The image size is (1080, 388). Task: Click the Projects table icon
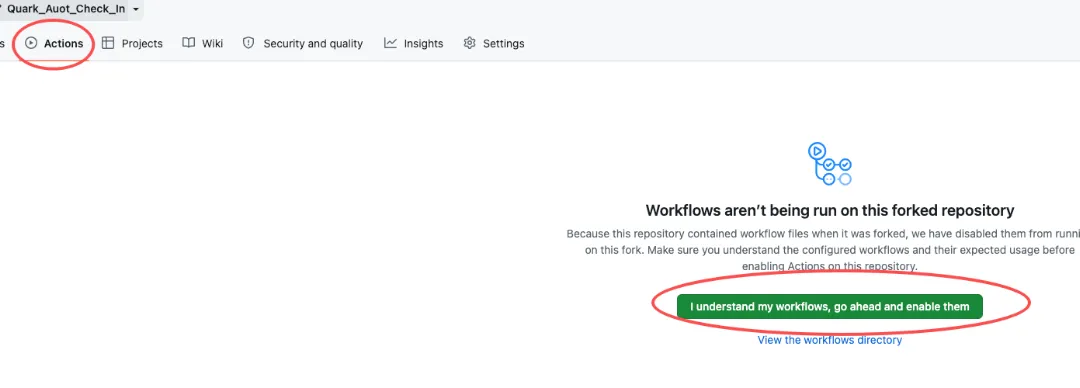pyautogui.click(x=108, y=43)
